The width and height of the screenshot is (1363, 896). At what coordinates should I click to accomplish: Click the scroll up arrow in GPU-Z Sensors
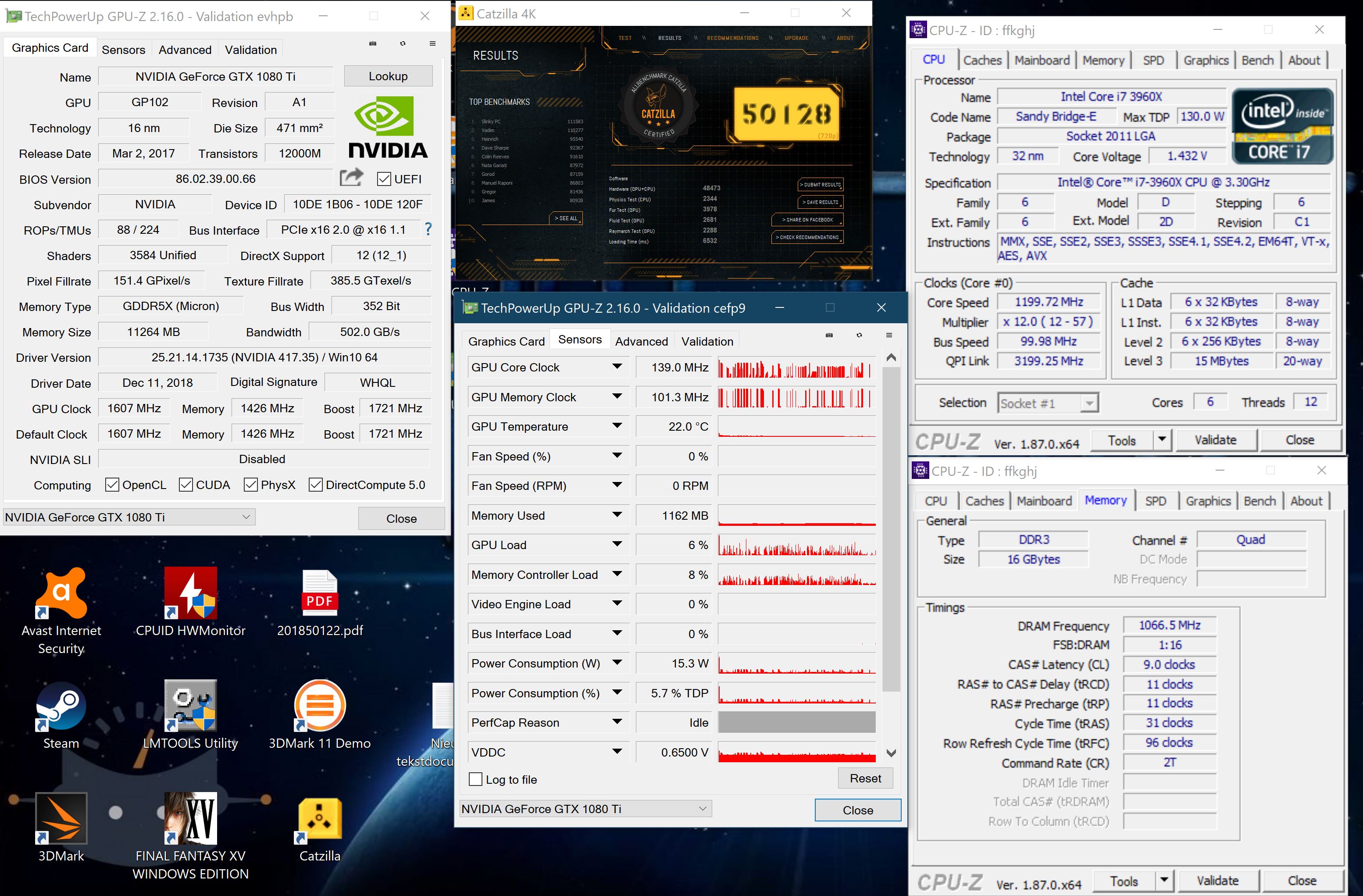pyautogui.click(x=891, y=357)
